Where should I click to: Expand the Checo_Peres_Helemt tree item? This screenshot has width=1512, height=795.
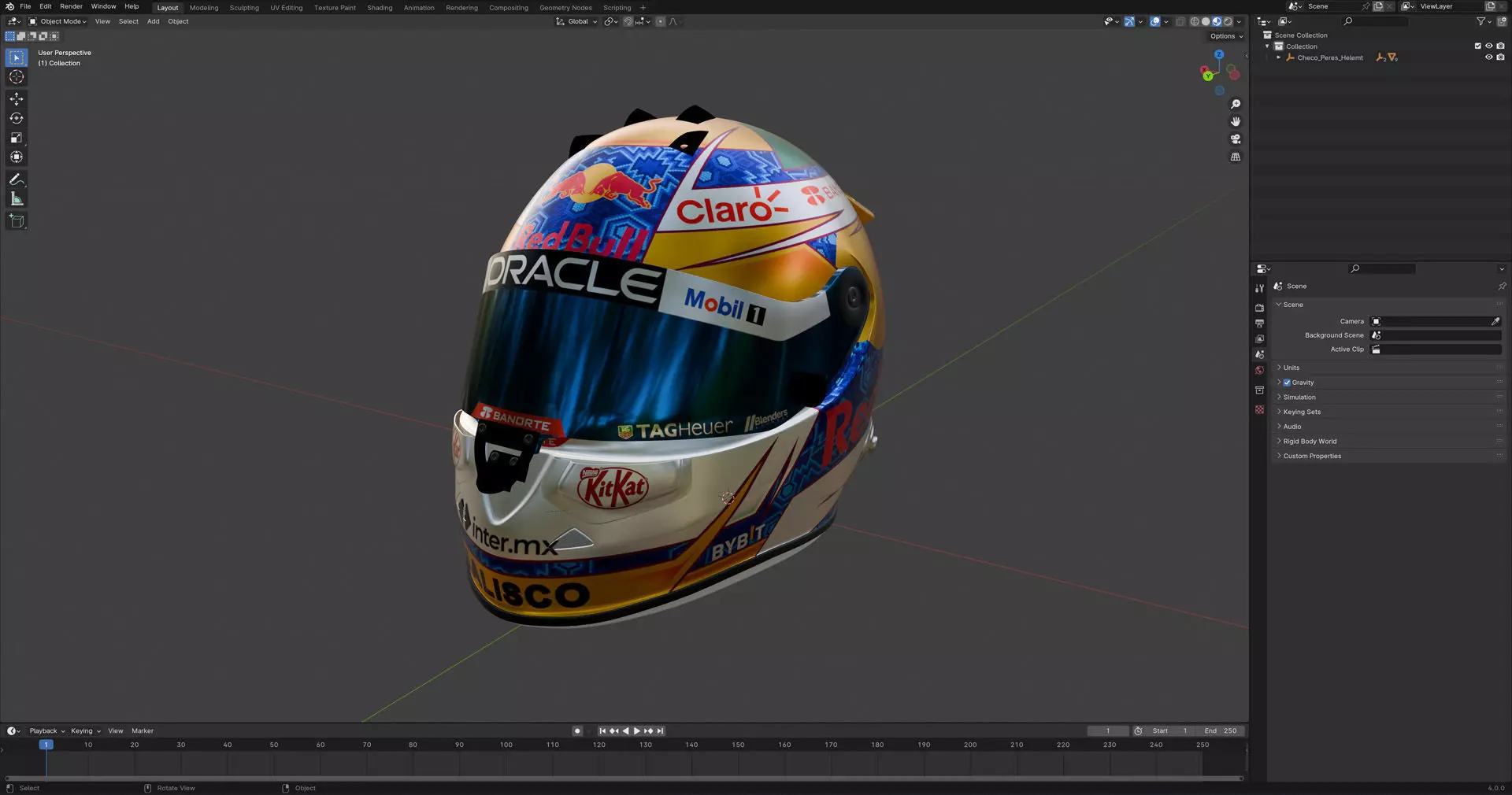[x=1278, y=57]
